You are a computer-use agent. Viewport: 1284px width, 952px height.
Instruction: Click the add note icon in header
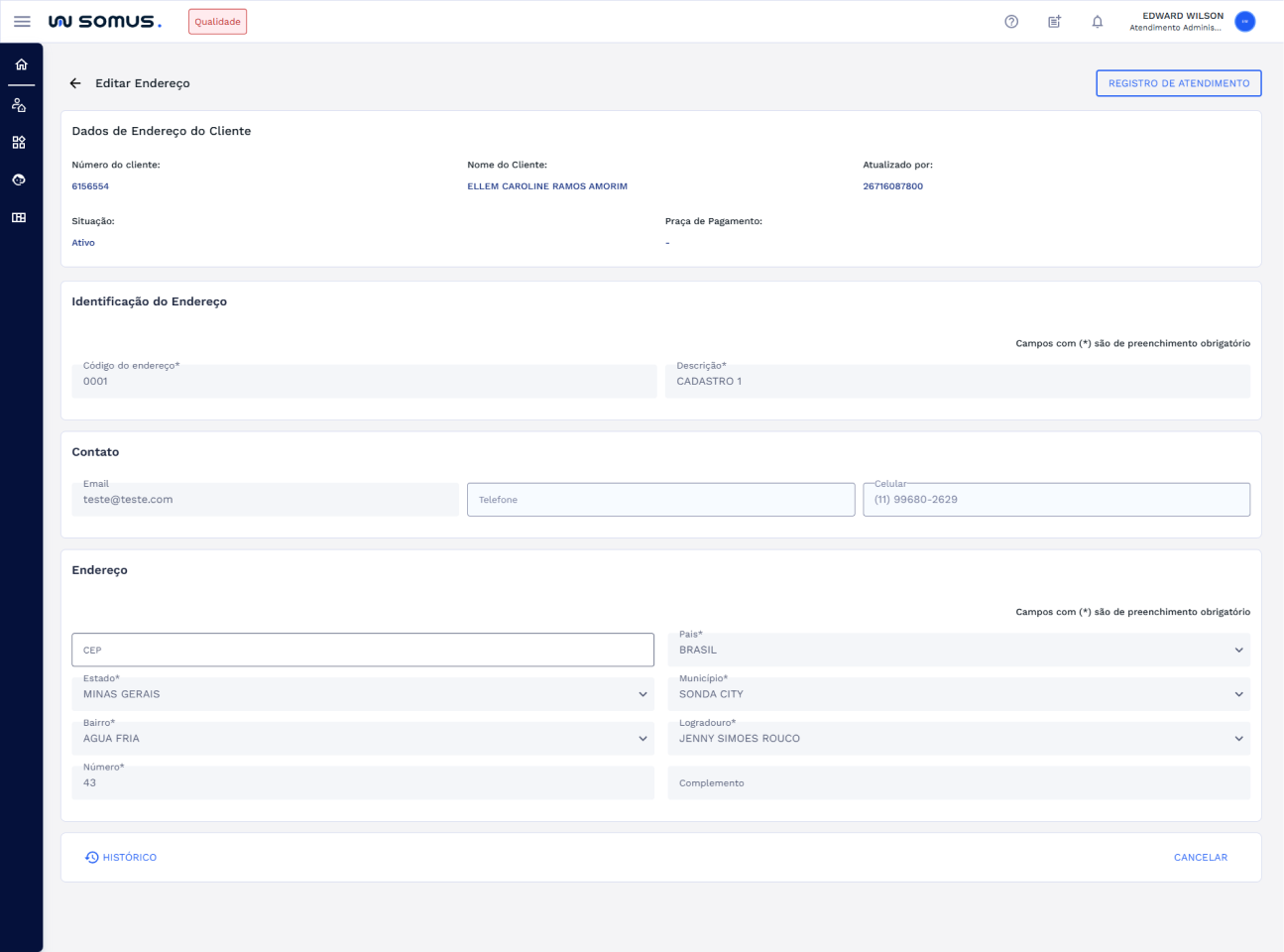click(x=1054, y=22)
